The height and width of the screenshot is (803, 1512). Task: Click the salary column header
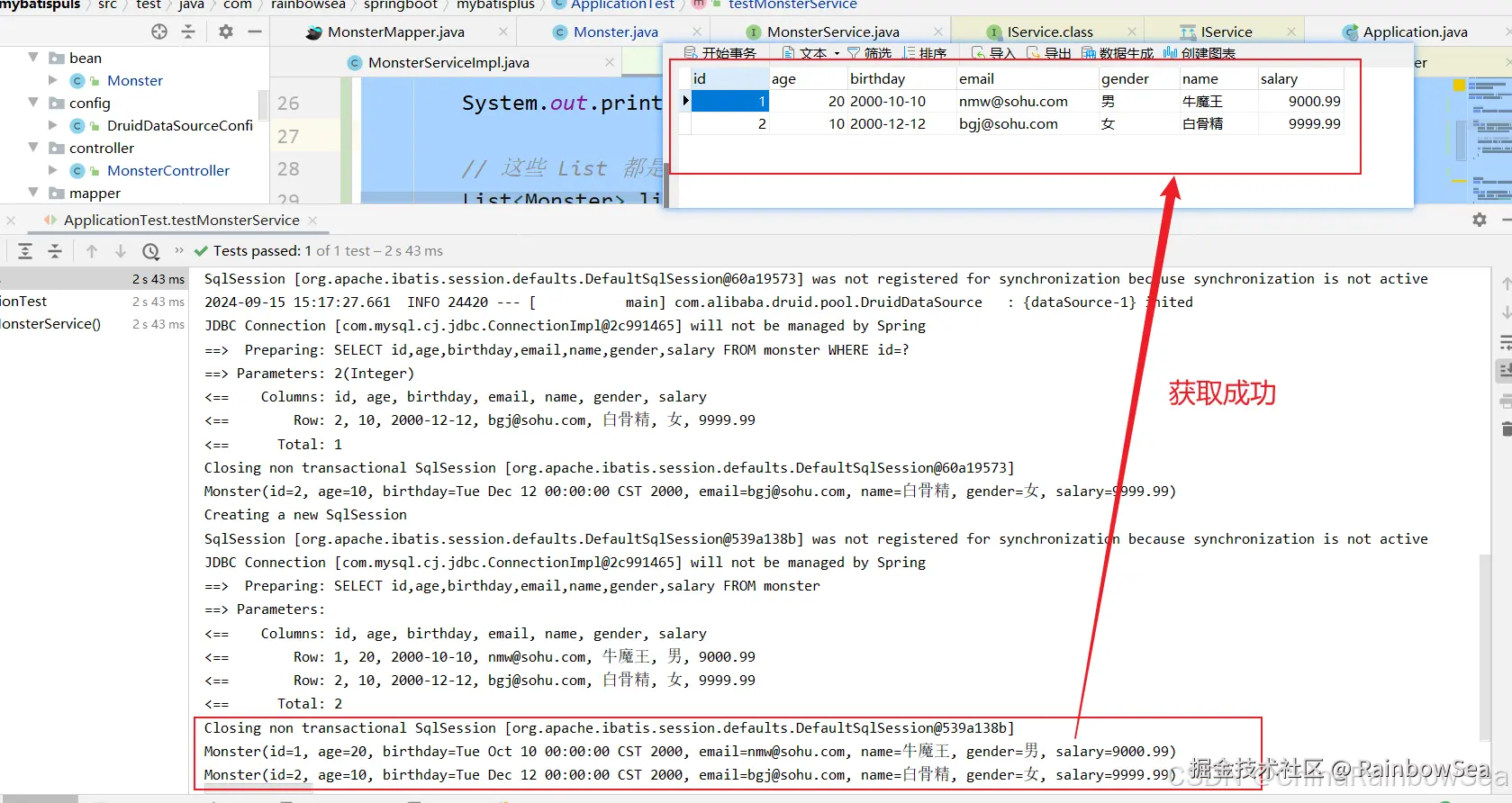coord(1300,79)
